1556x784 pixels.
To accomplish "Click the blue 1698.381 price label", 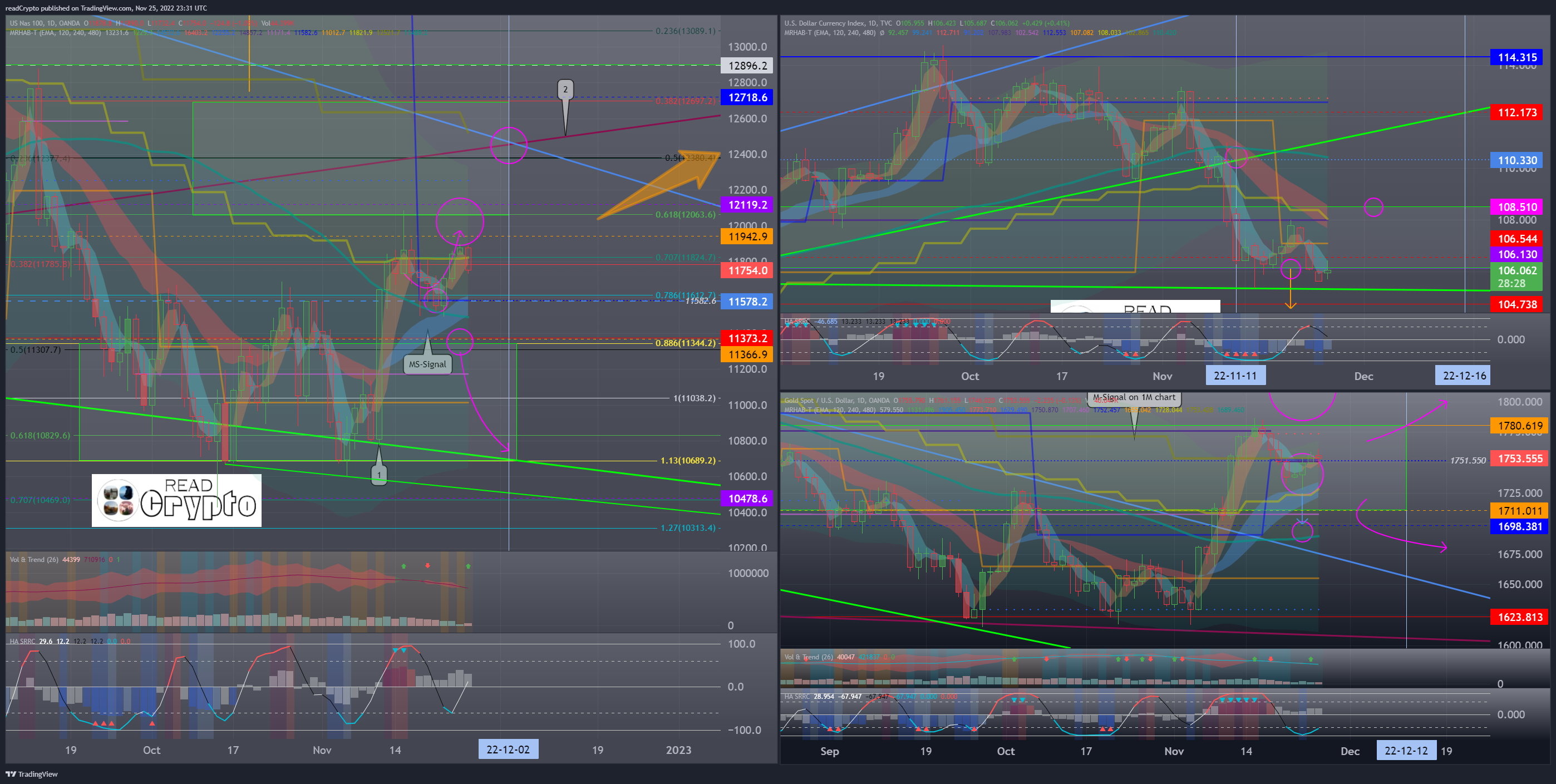I will pos(1520,527).
